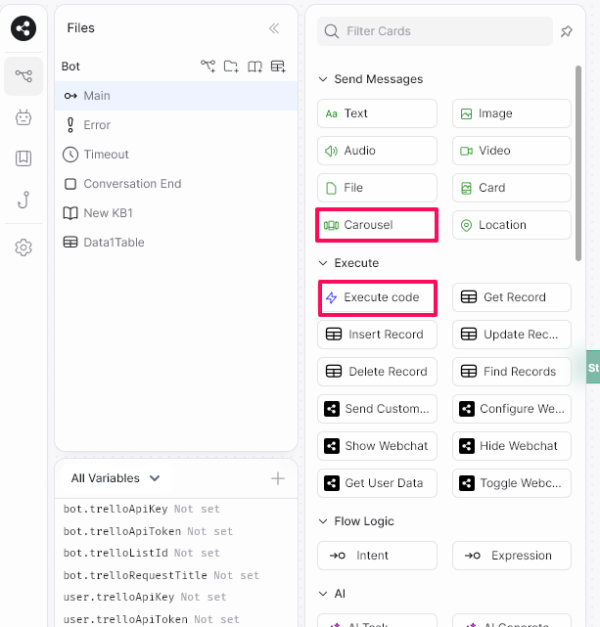Collapse the Flow Logic section

click(323, 521)
